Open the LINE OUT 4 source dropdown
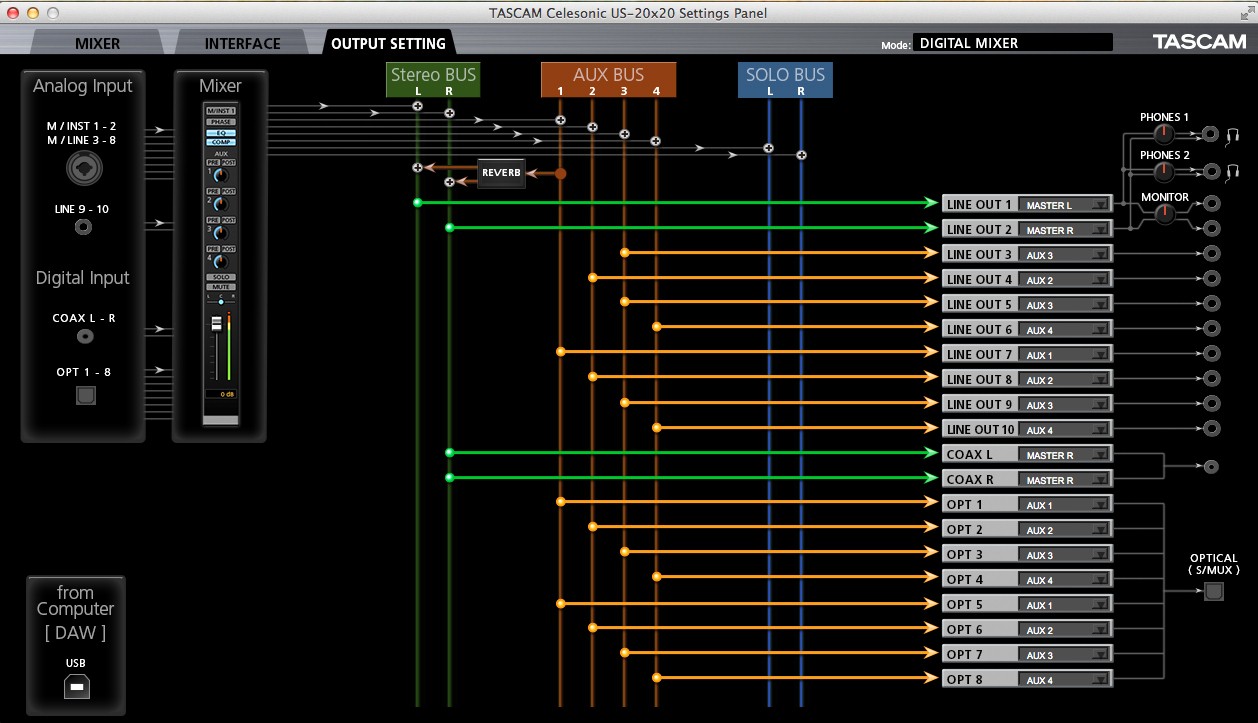This screenshot has height=723, width=1258. tap(1064, 280)
